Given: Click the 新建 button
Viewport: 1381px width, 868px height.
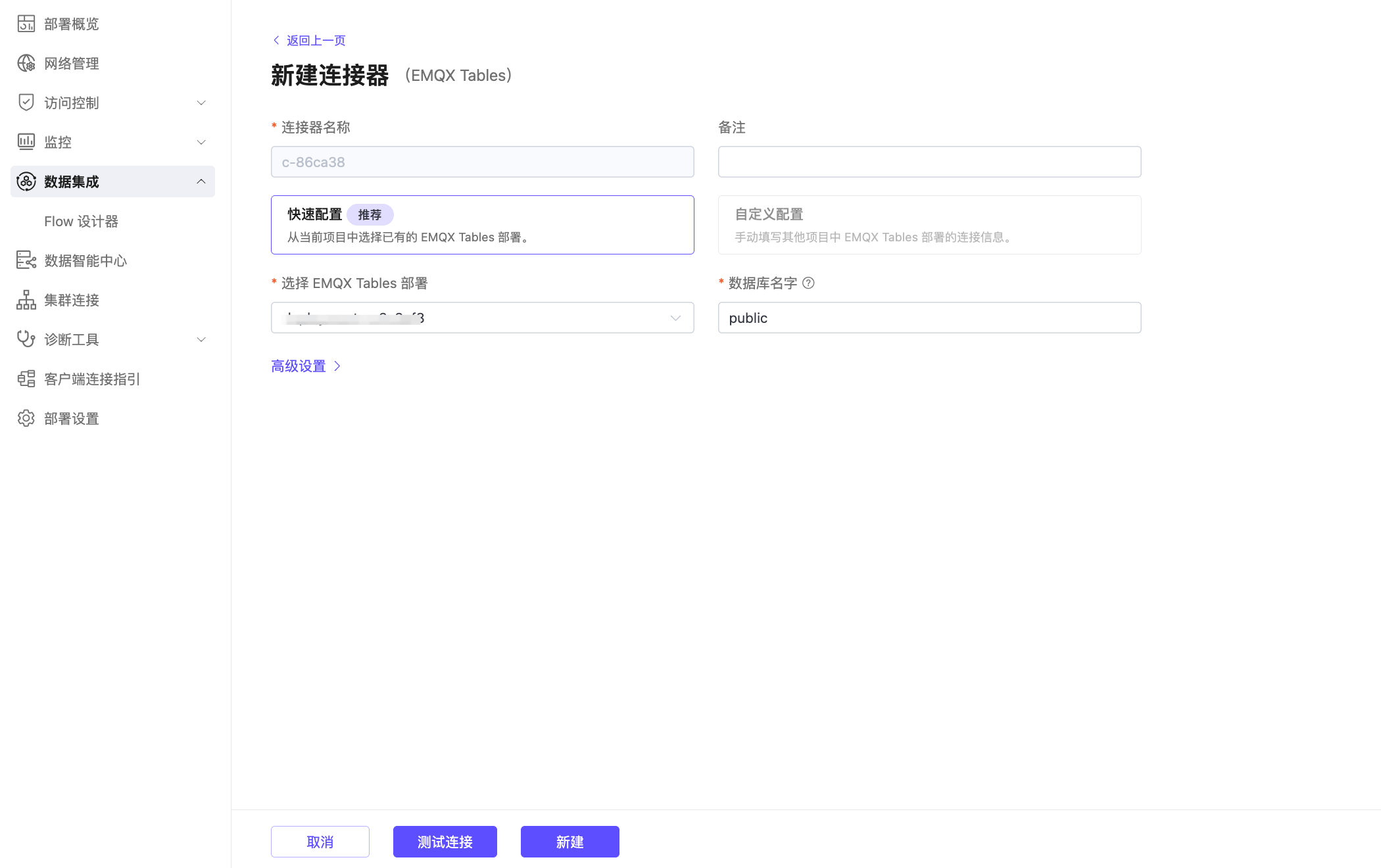Looking at the screenshot, I should pyautogui.click(x=570, y=842).
